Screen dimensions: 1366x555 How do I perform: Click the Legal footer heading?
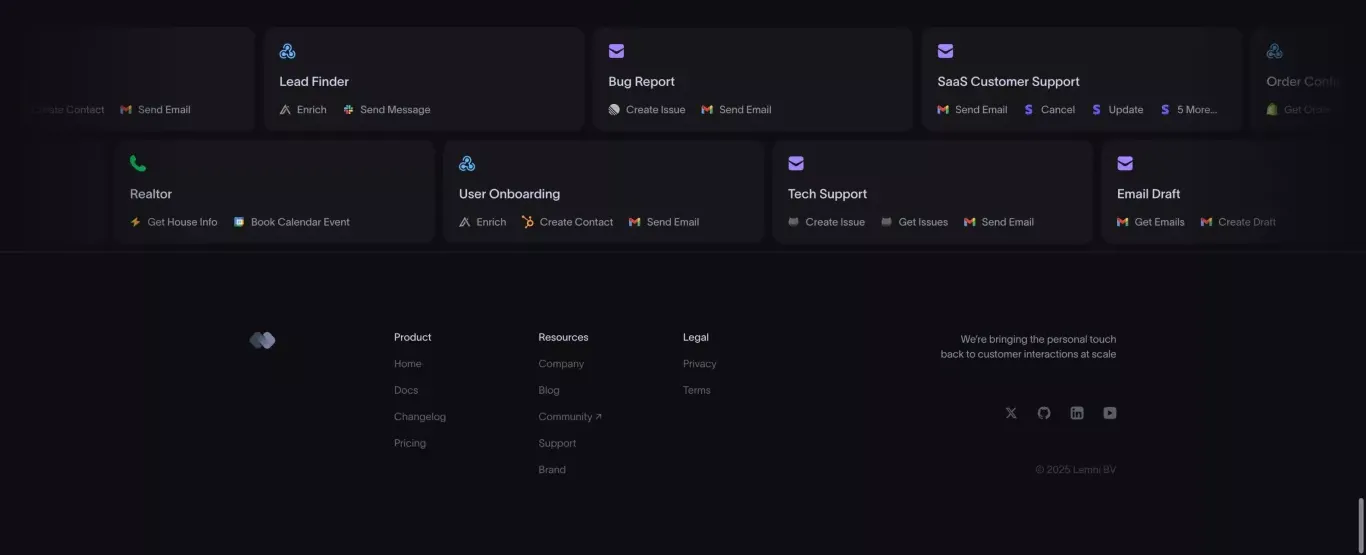coord(696,338)
